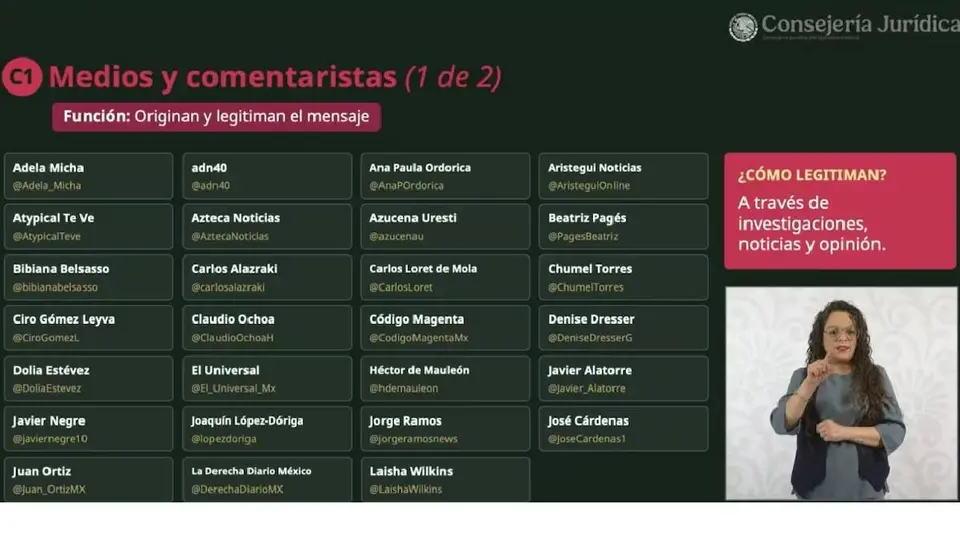Select the Joaquín López-Dóriga card
This screenshot has height=540, width=960.
click(x=267, y=429)
